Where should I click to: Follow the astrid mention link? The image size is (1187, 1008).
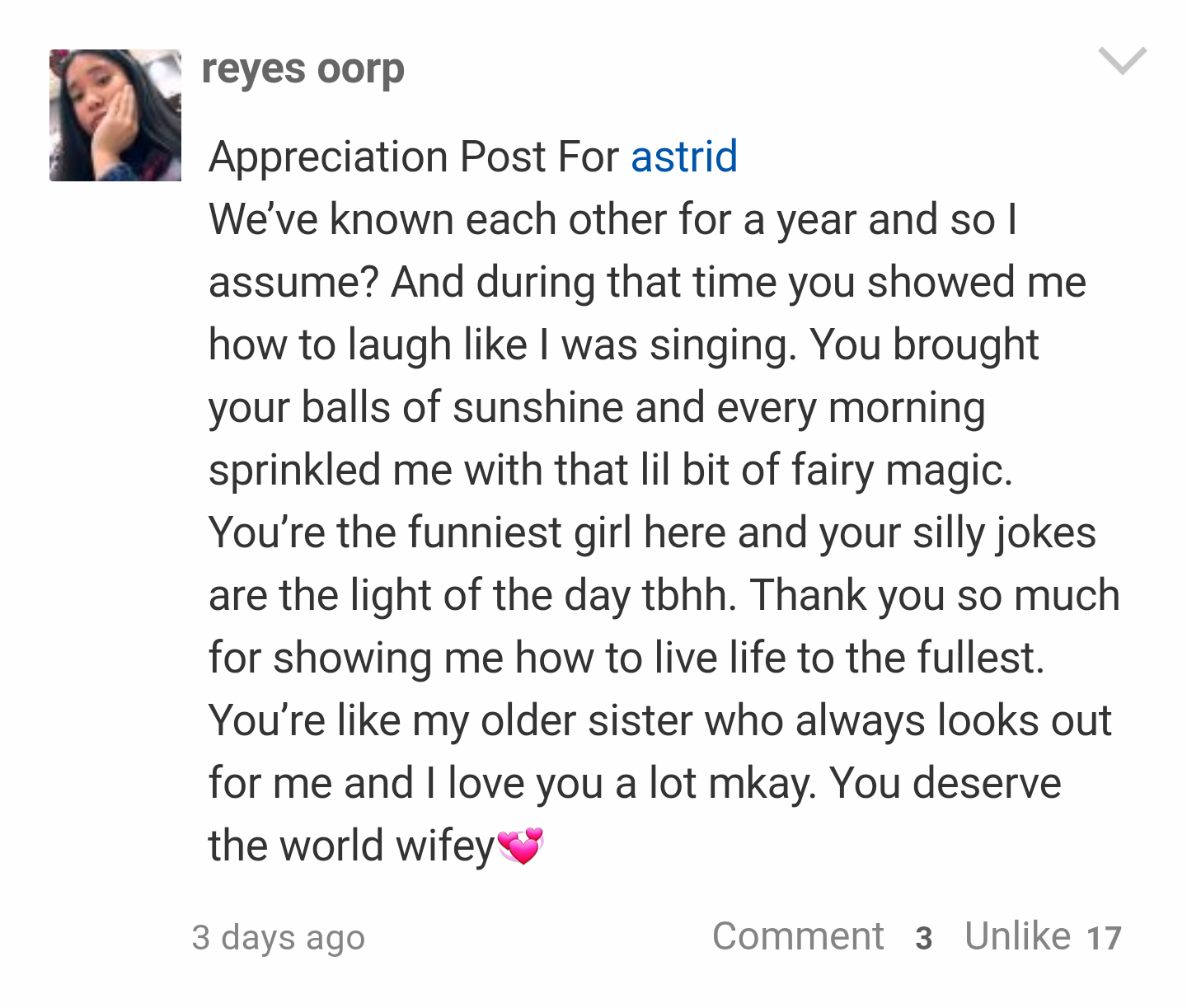683,157
